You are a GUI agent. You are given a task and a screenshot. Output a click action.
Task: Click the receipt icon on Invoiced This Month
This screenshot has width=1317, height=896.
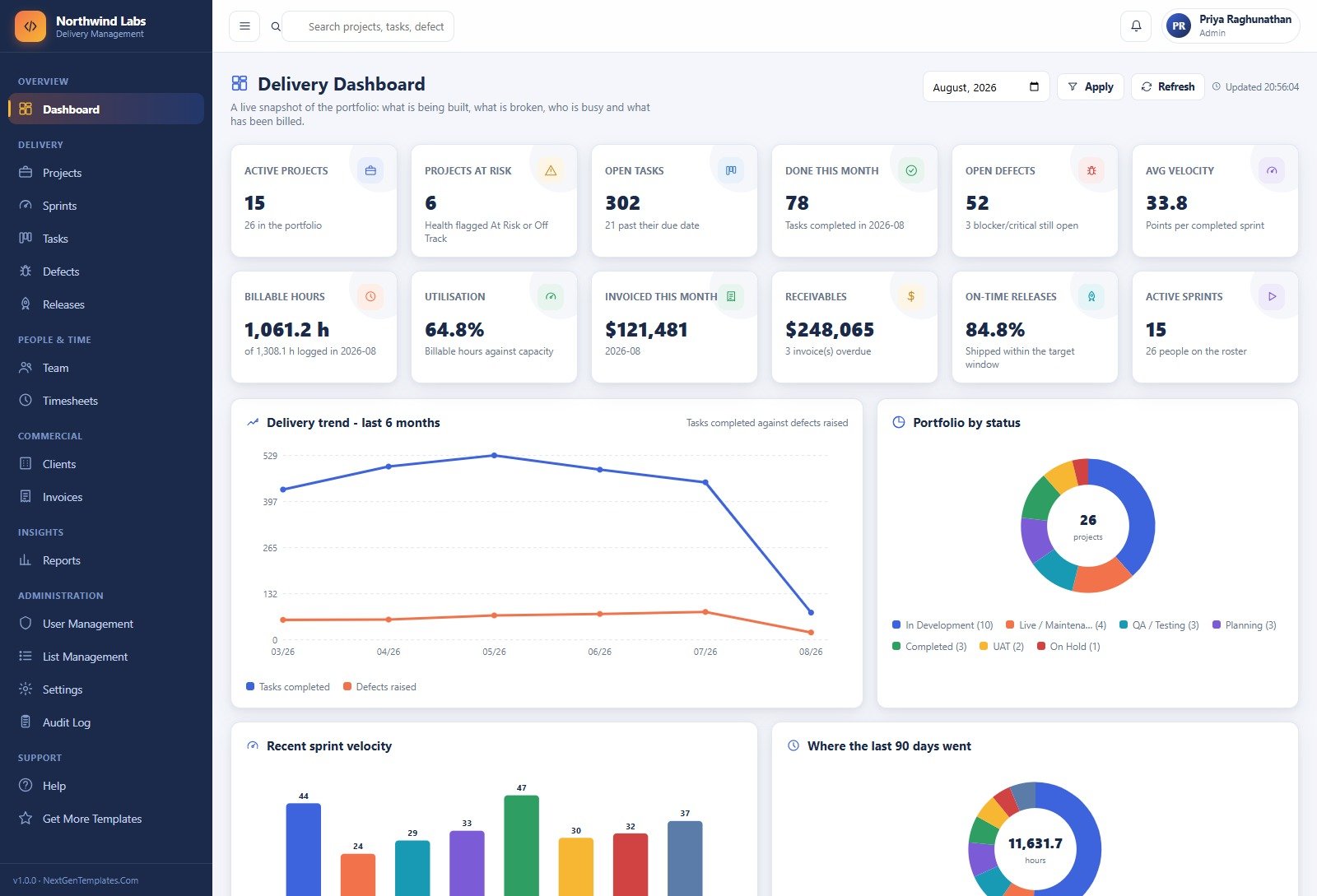(731, 296)
